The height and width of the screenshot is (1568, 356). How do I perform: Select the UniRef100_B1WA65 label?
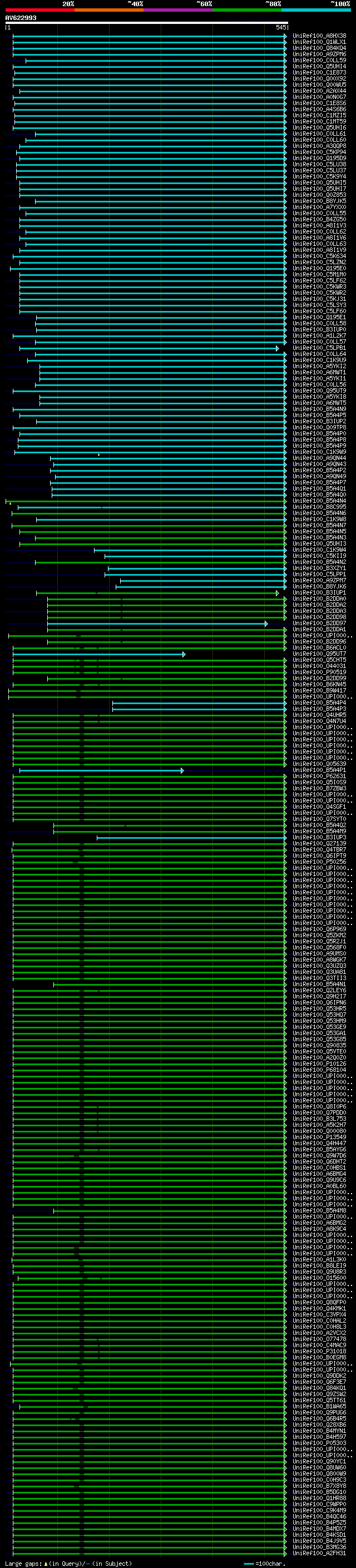pyautogui.click(x=319, y=1407)
